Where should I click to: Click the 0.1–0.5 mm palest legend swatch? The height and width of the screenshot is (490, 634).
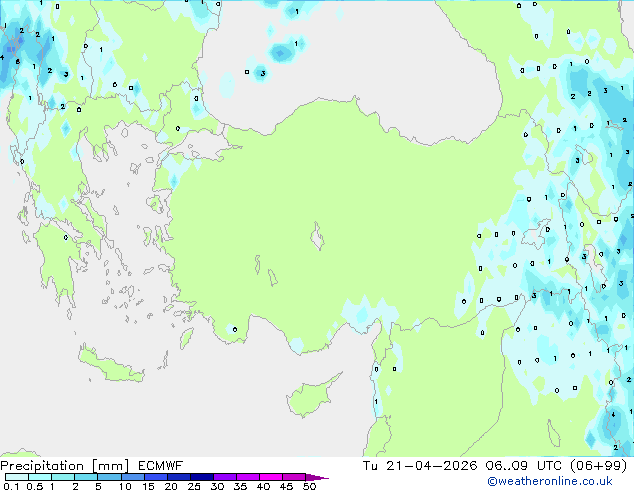(17, 477)
